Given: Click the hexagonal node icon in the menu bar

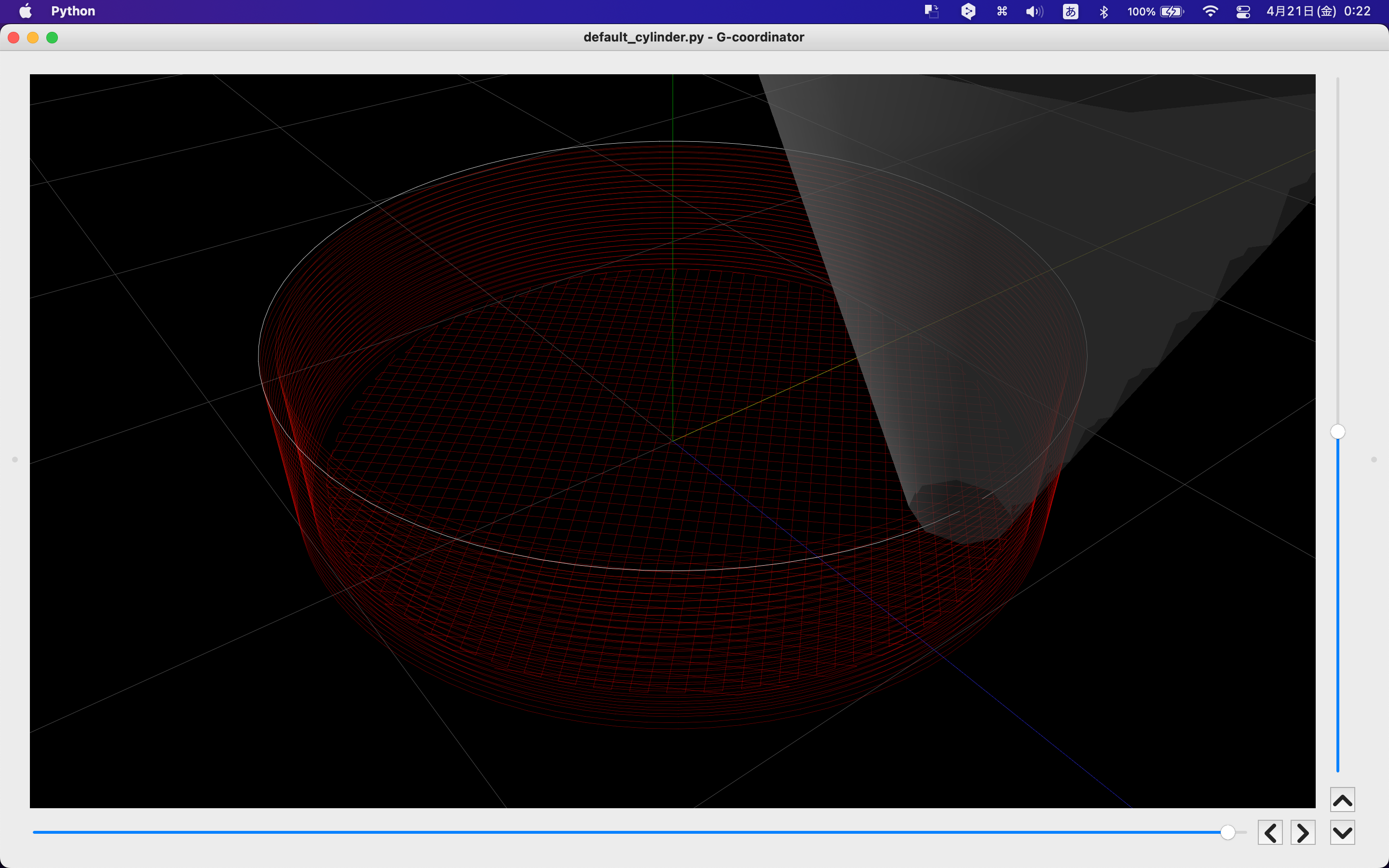Looking at the screenshot, I should pyautogui.click(x=968, y=11).
